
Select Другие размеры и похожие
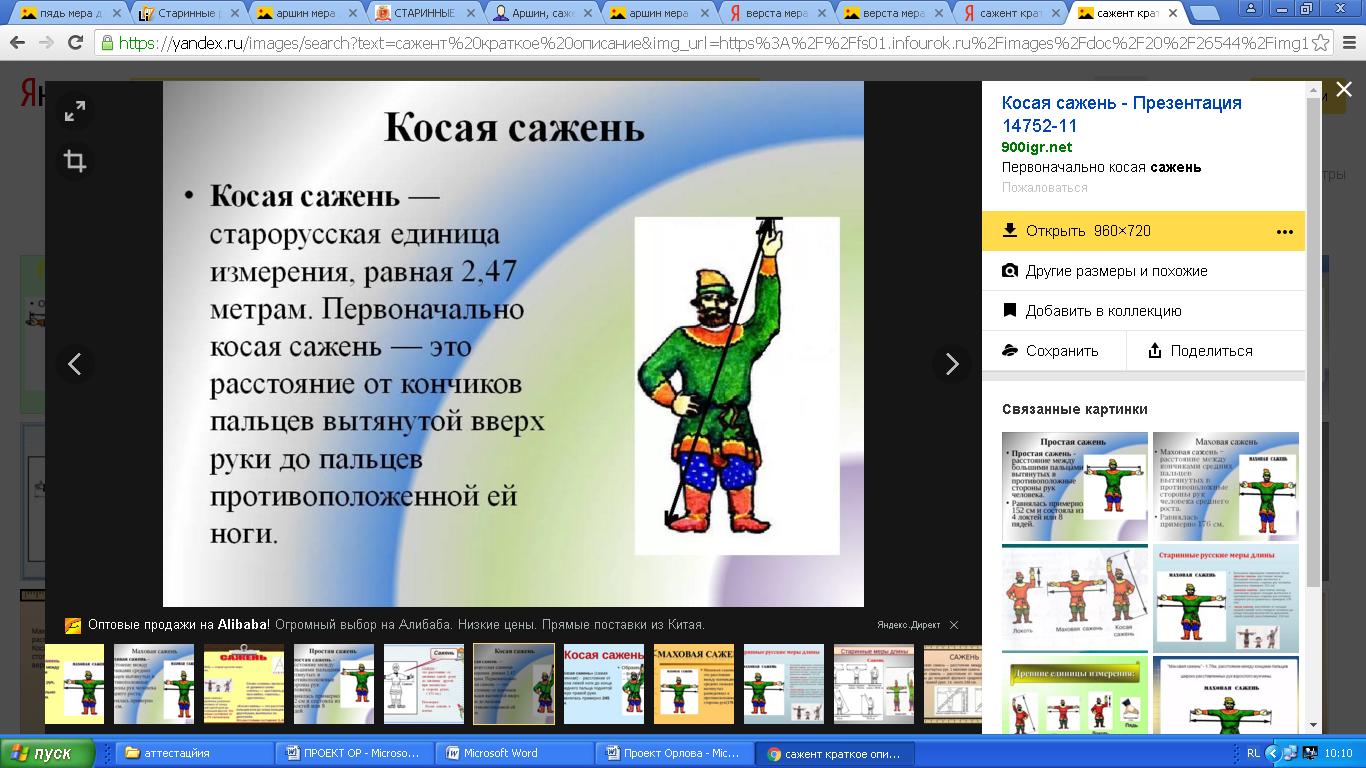tap(1143, 271)
